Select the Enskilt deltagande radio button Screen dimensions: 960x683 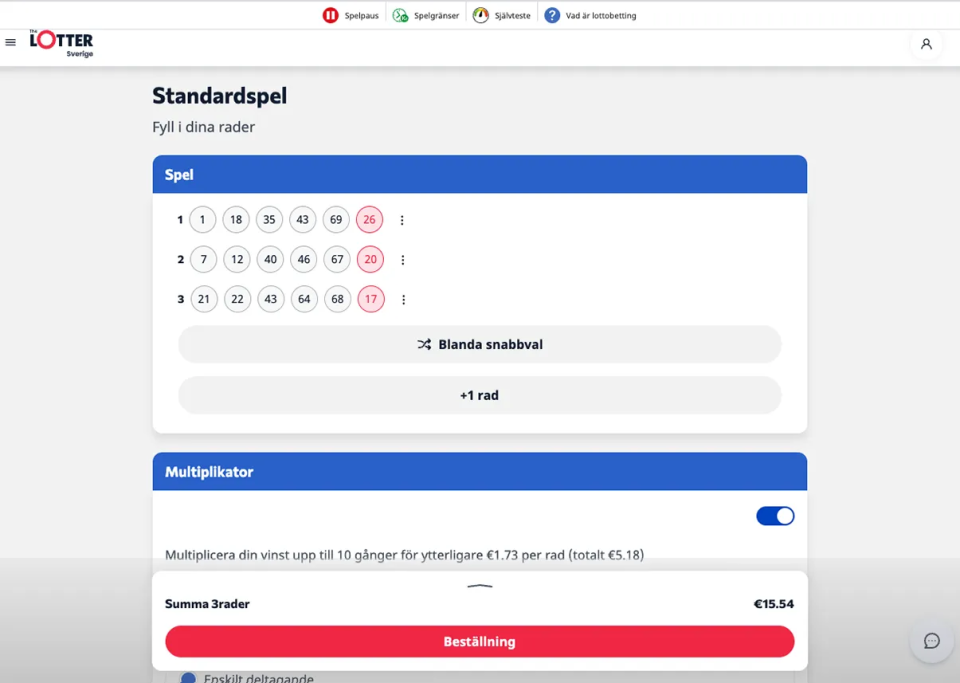[188, 678]
